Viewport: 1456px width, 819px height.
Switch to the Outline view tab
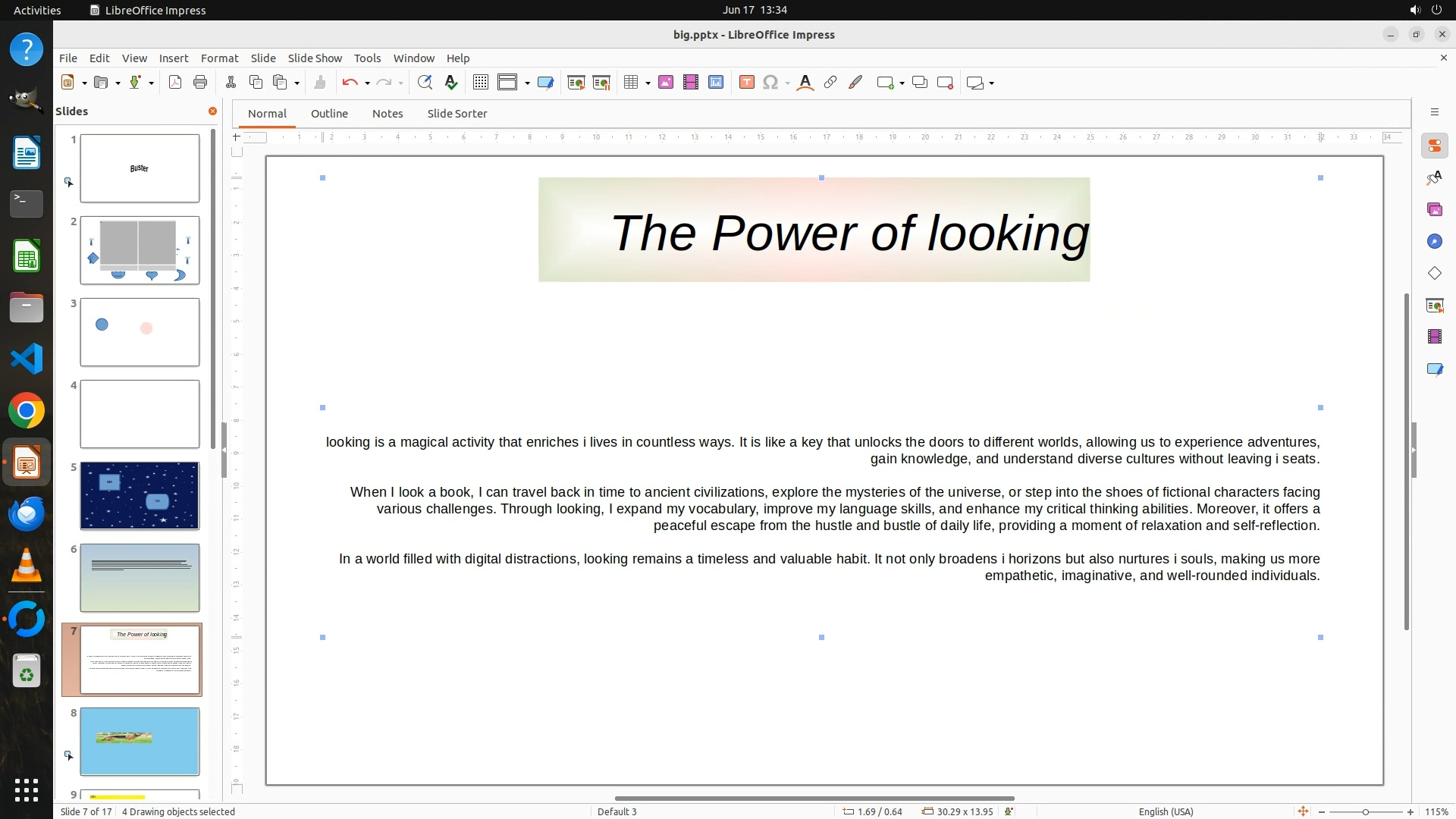coord(329,114)
